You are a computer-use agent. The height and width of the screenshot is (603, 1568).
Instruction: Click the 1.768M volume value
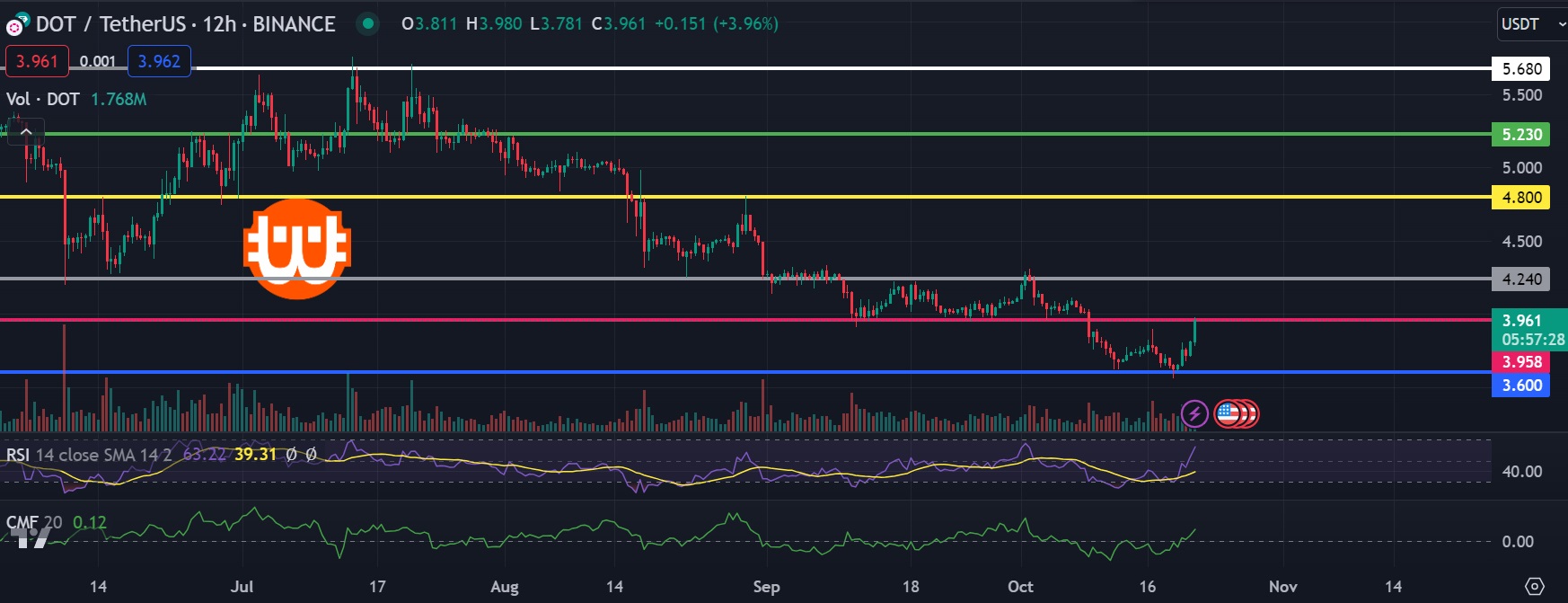pos(119,99)
